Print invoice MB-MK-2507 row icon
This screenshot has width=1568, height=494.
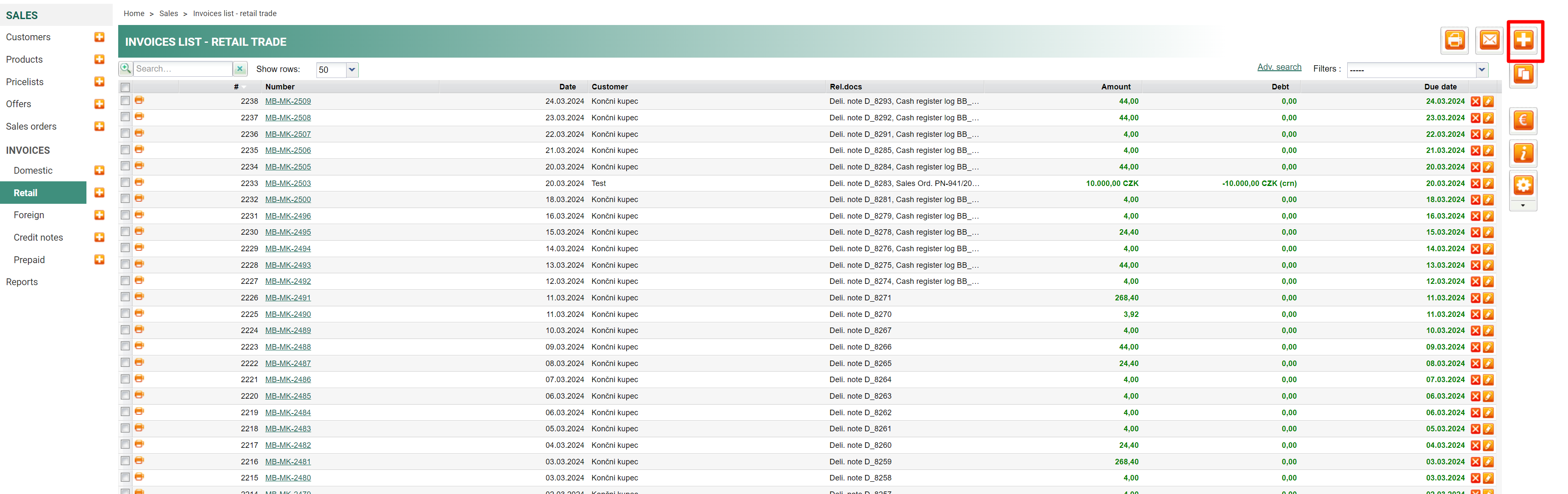pos(139,133)
